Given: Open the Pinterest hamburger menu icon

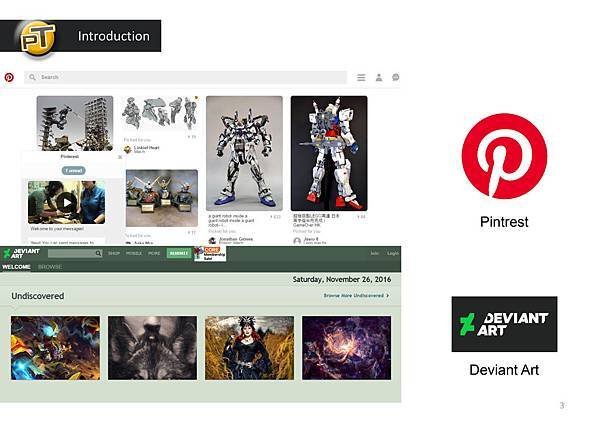Looking at the screenshot, I should 361,78.
